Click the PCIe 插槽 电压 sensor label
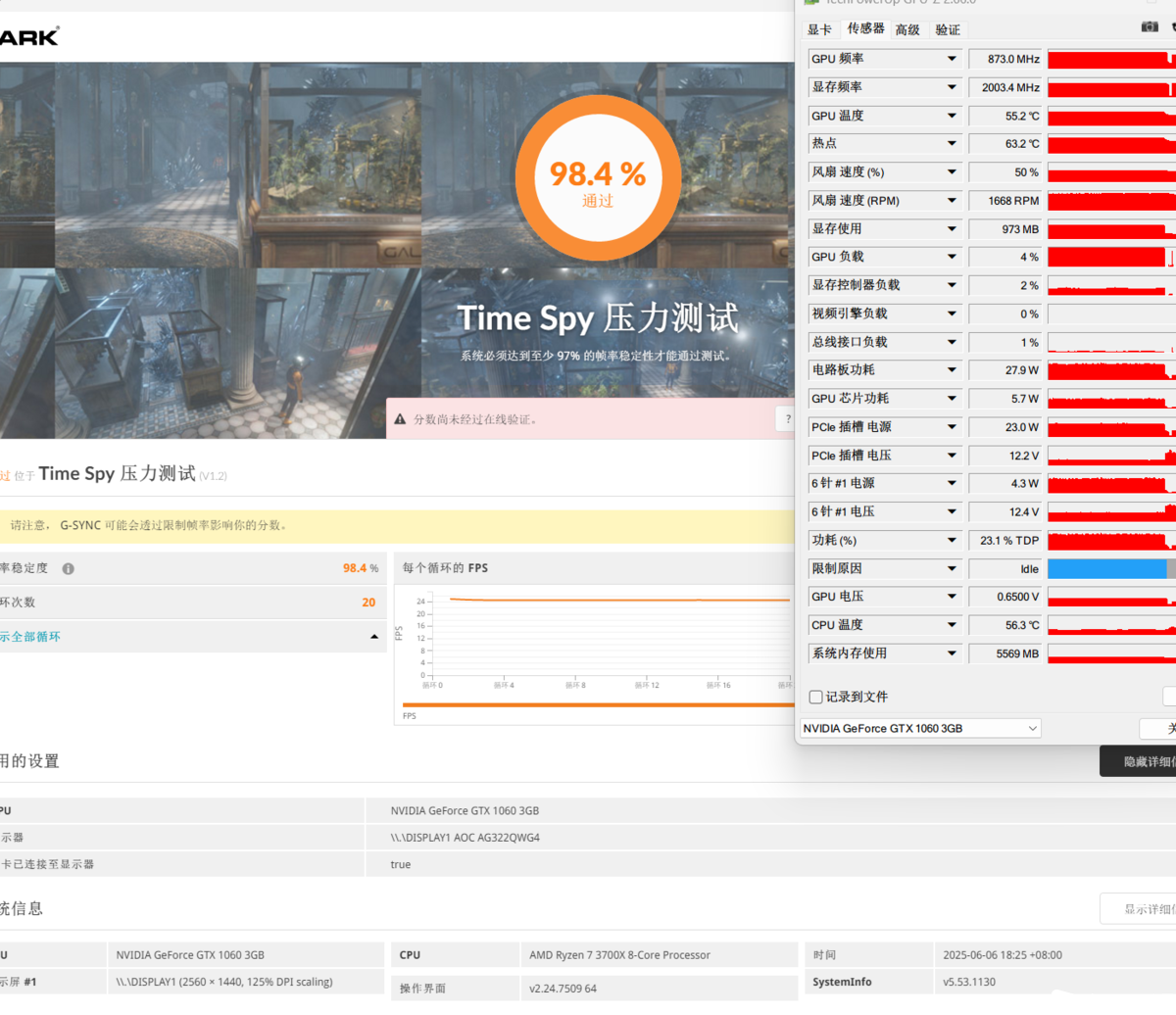This screenshot has width=1176, height=1015. coord(852,456)
